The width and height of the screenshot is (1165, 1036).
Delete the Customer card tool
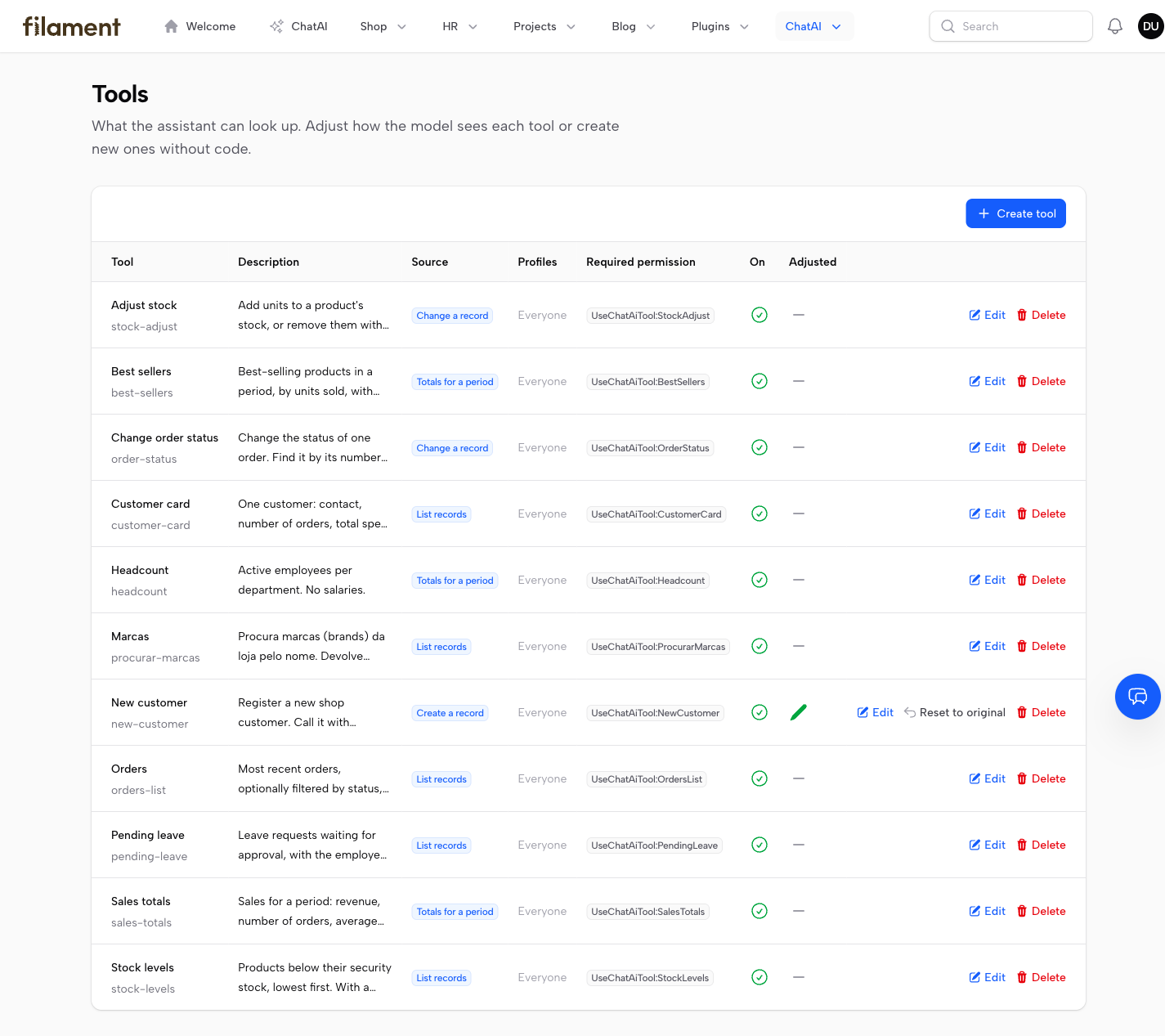pyautogui.click(x=1041, y=514)
